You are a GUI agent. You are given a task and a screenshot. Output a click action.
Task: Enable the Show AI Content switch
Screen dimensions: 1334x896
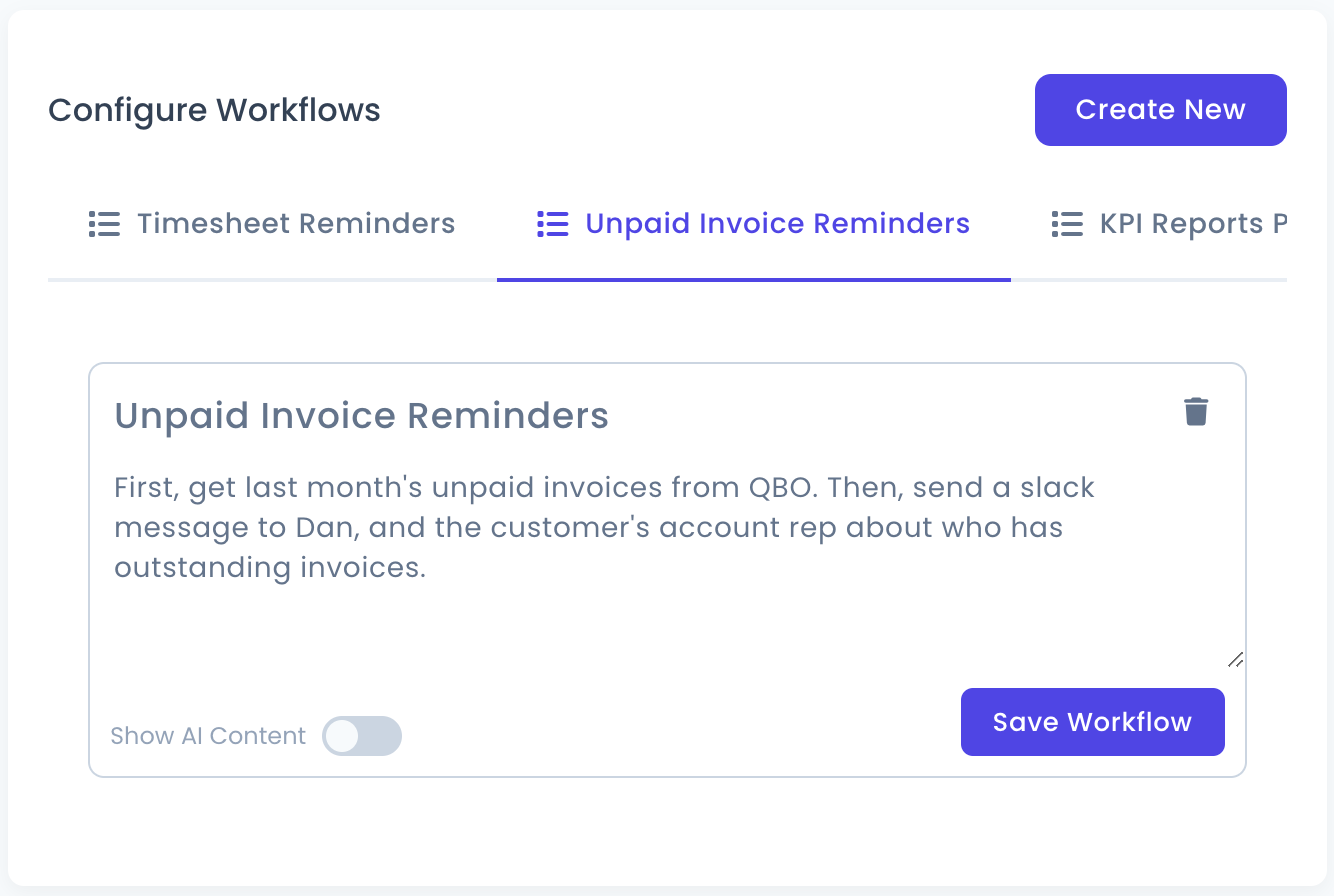click(362, 736)
